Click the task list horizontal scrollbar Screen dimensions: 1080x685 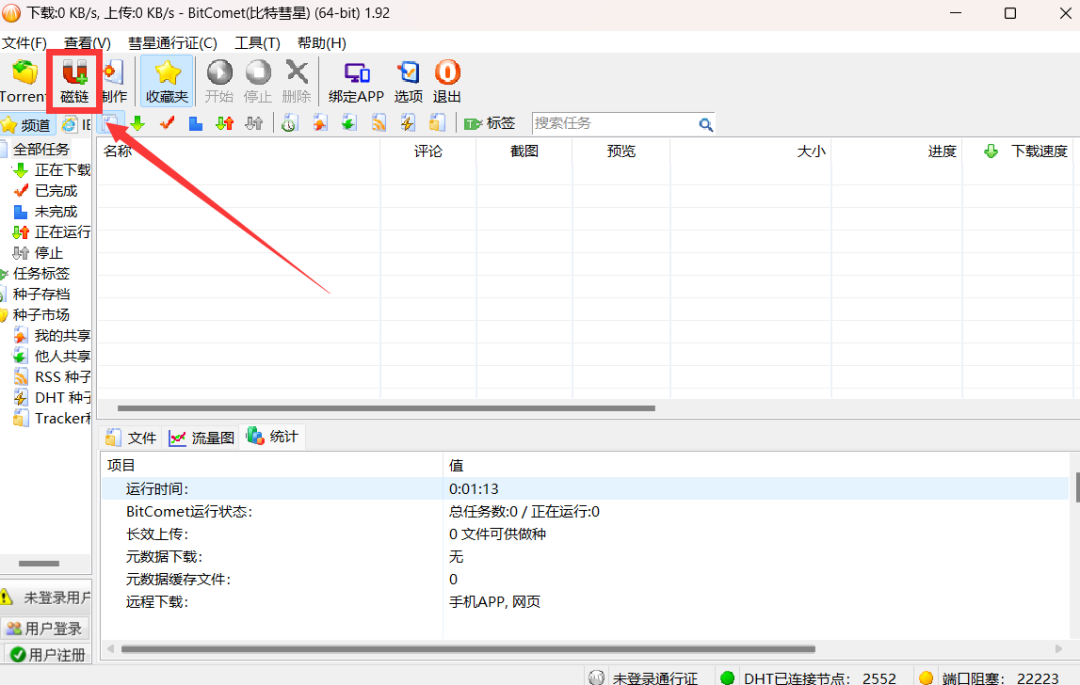386,408
